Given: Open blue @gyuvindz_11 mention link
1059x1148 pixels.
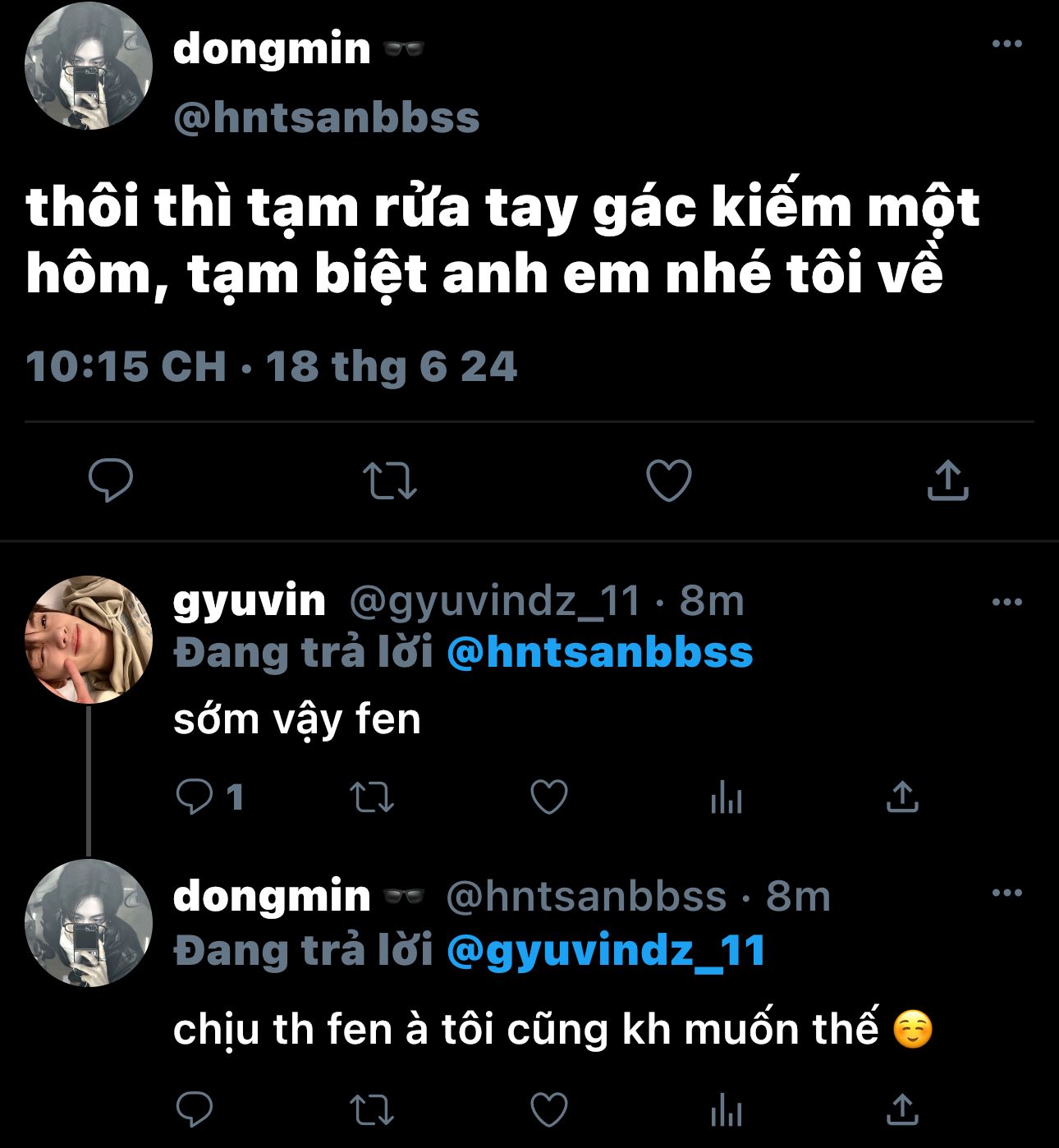Looking at the screenshot, I should 606,951.
